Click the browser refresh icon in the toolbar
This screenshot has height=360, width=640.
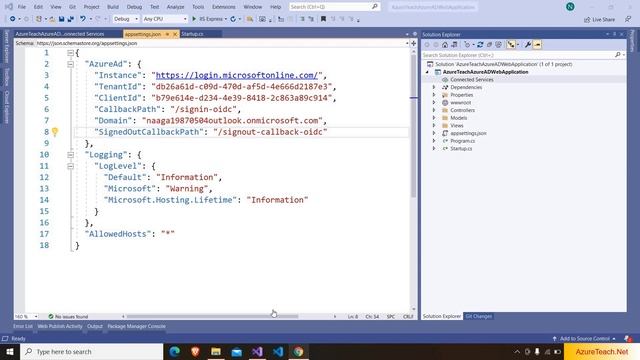(233, 19)
